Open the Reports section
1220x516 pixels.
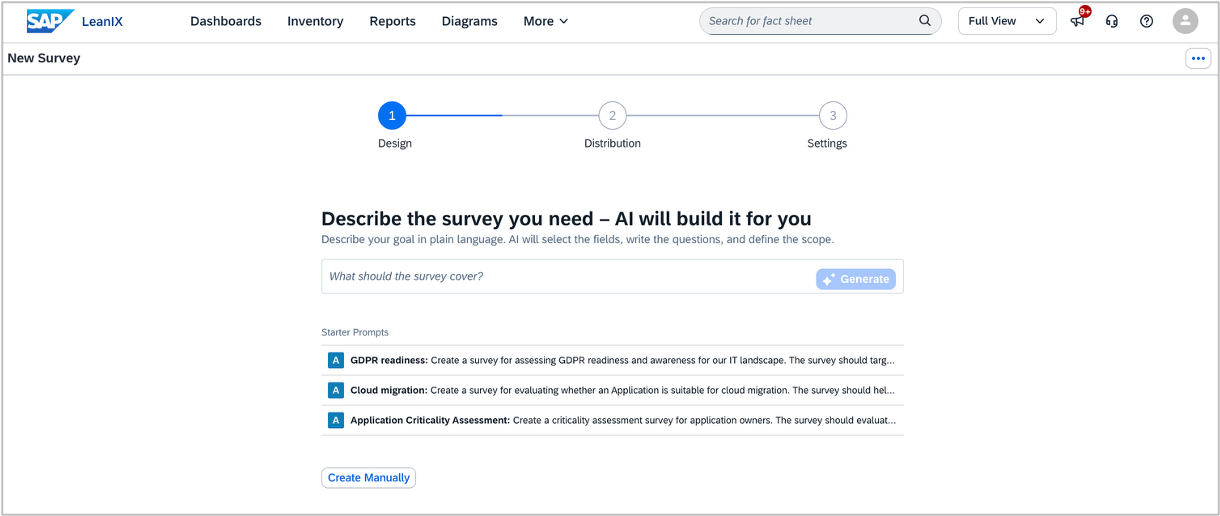pyautogui.click(x=392, y=21)
